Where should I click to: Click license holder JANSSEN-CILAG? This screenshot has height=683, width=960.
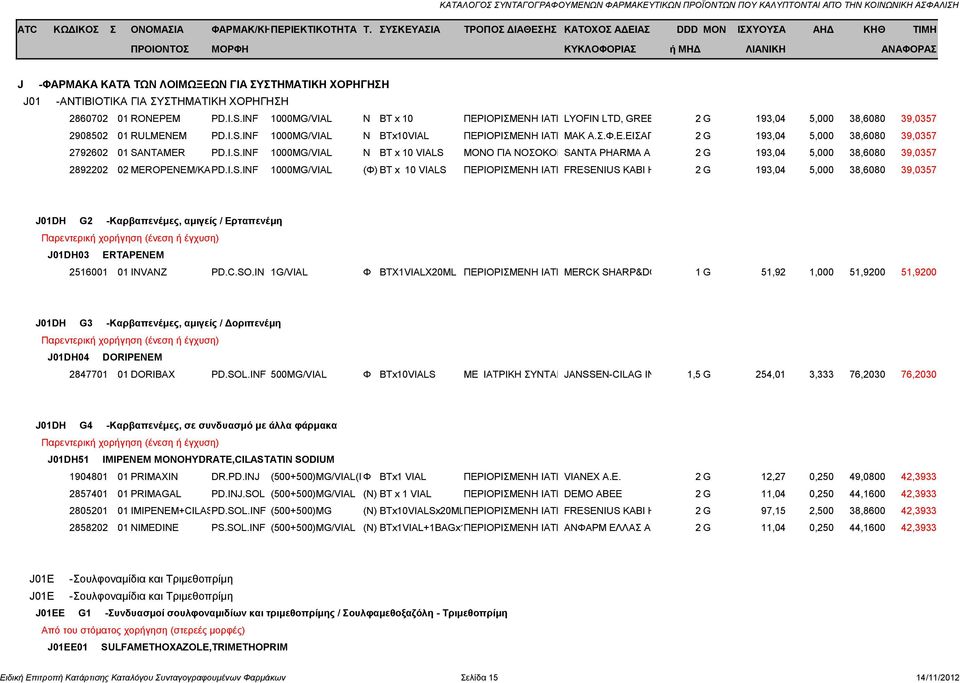click(x=607, y=375)
